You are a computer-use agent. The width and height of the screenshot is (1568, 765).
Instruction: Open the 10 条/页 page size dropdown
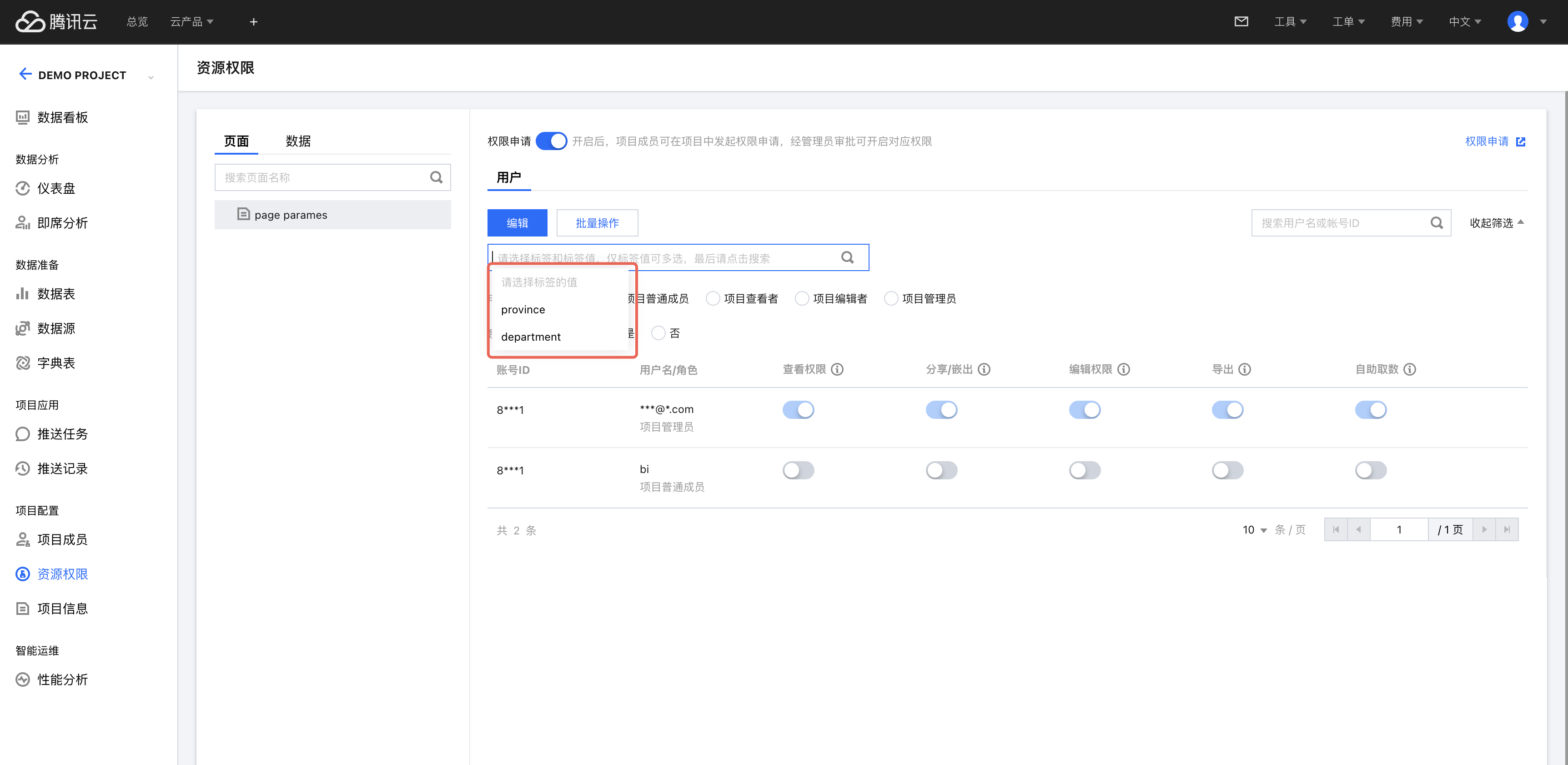coord(1255,530)
